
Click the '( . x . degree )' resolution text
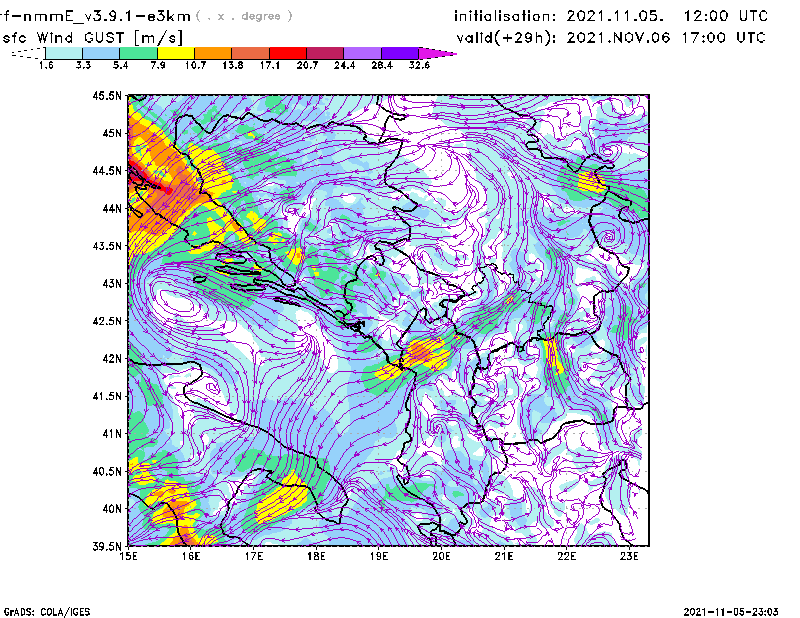[x=244, y=16]
